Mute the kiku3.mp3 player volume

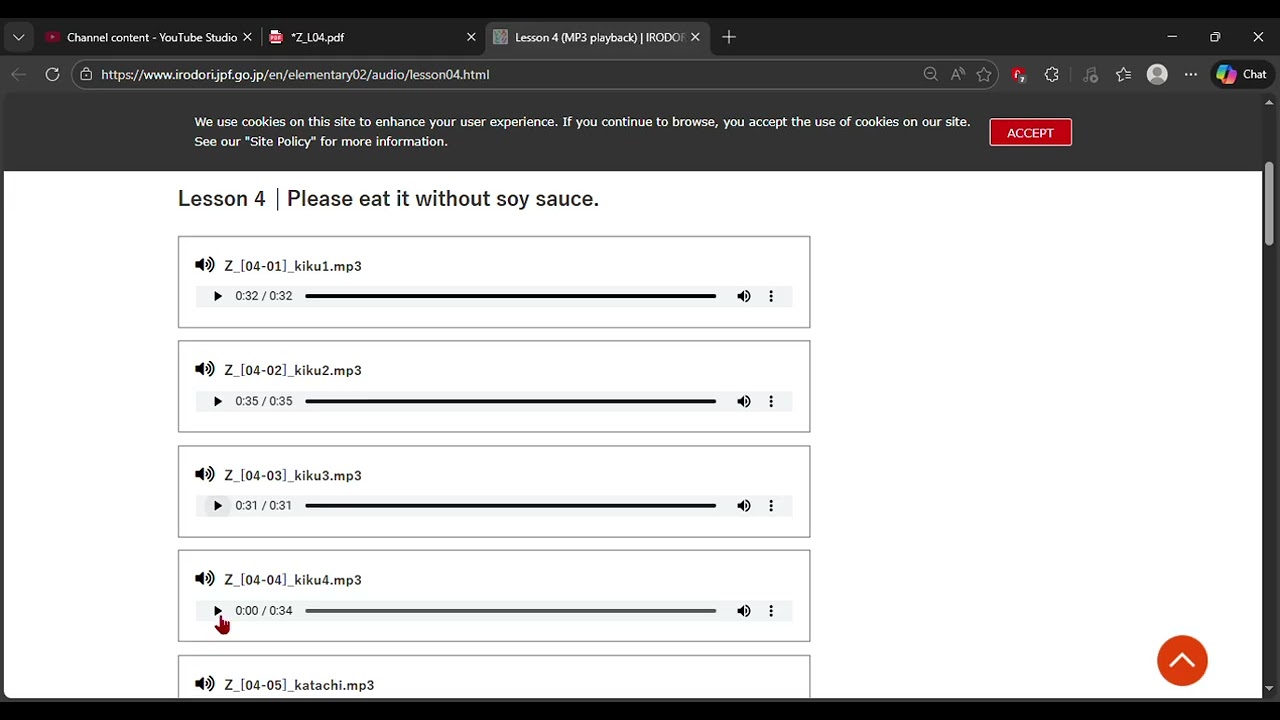click(744, 506)
